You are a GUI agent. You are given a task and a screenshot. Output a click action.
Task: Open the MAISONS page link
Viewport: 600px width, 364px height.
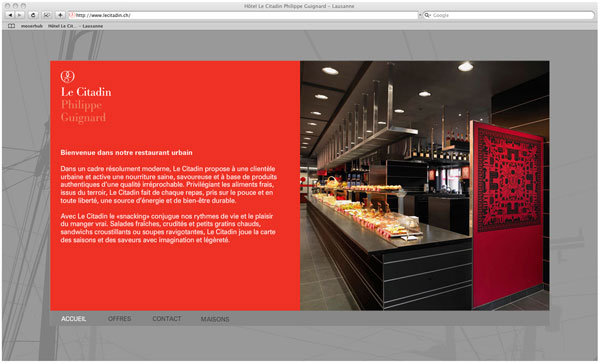point(215,319)
